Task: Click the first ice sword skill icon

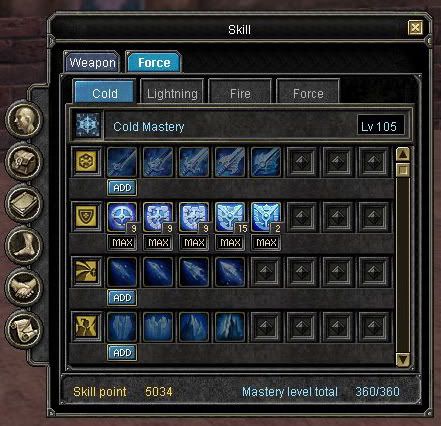Action: click(122, 162)
